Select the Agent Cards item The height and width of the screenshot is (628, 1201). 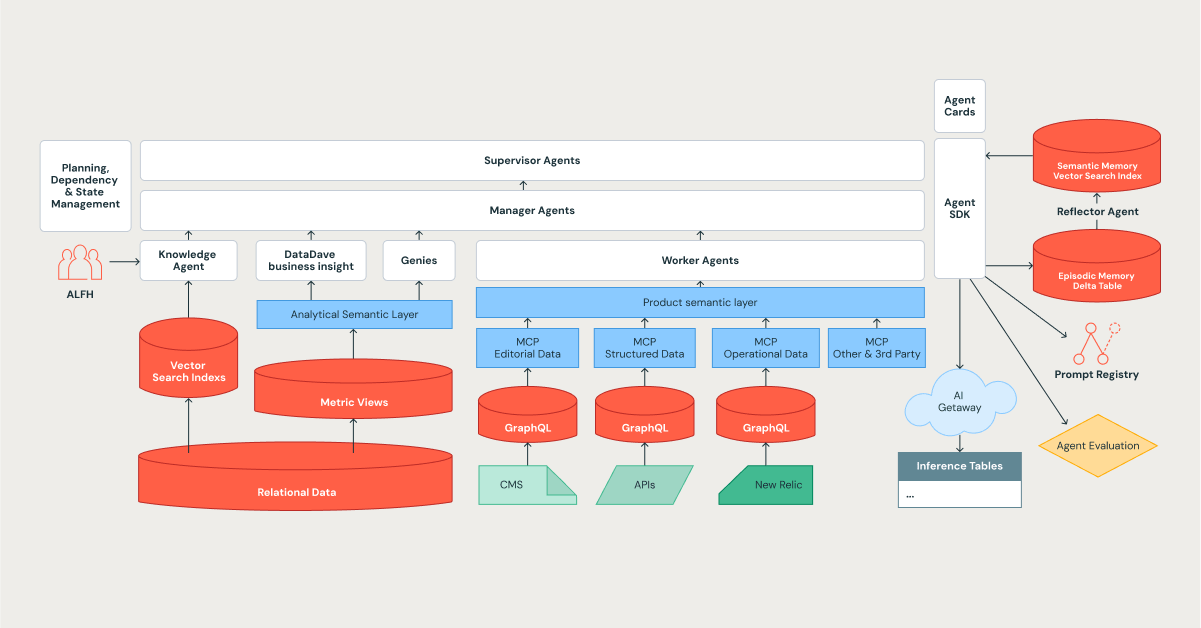coord(959,105)
